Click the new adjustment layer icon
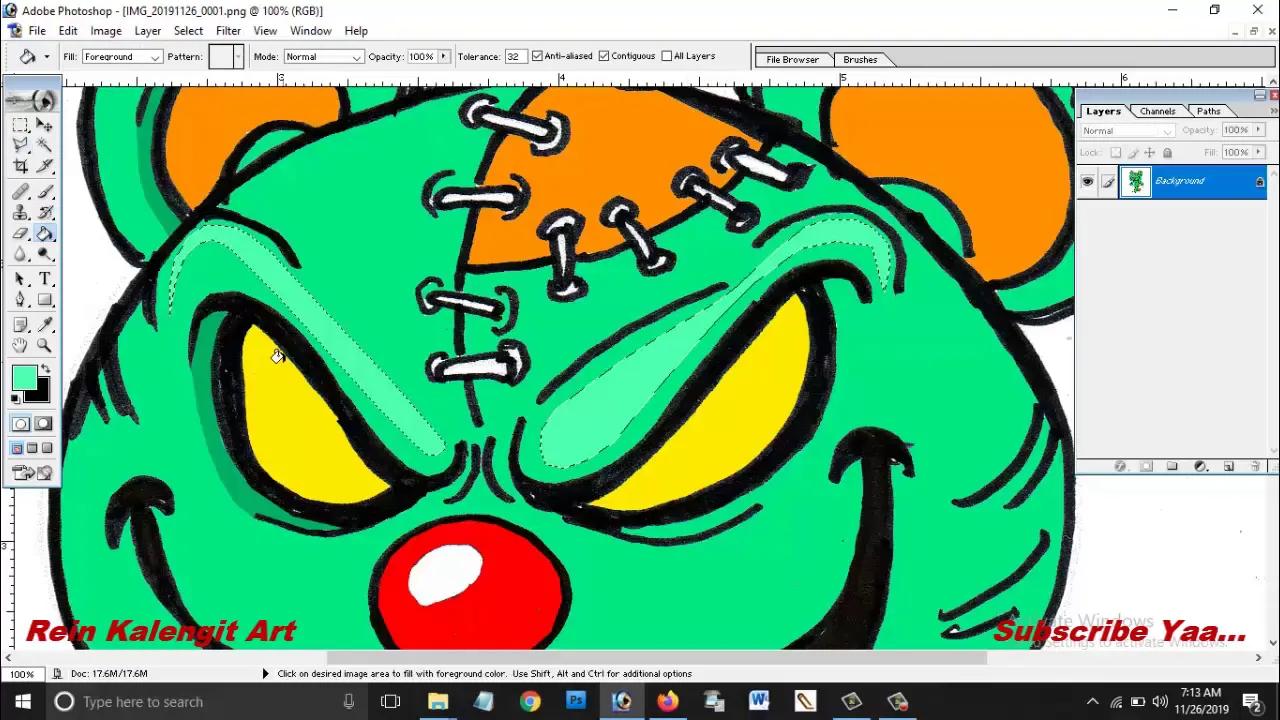Screen dimensions: 1280x720 point(1201,466)
